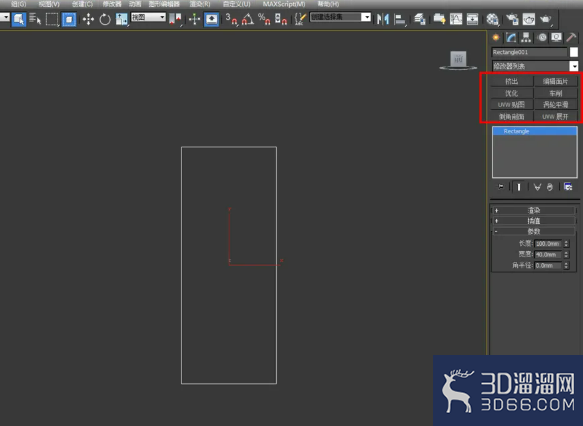This screenshot has width=583, height=426.
Task: Apply the UVW 贴图 modifier
Action: pos(512,105)
